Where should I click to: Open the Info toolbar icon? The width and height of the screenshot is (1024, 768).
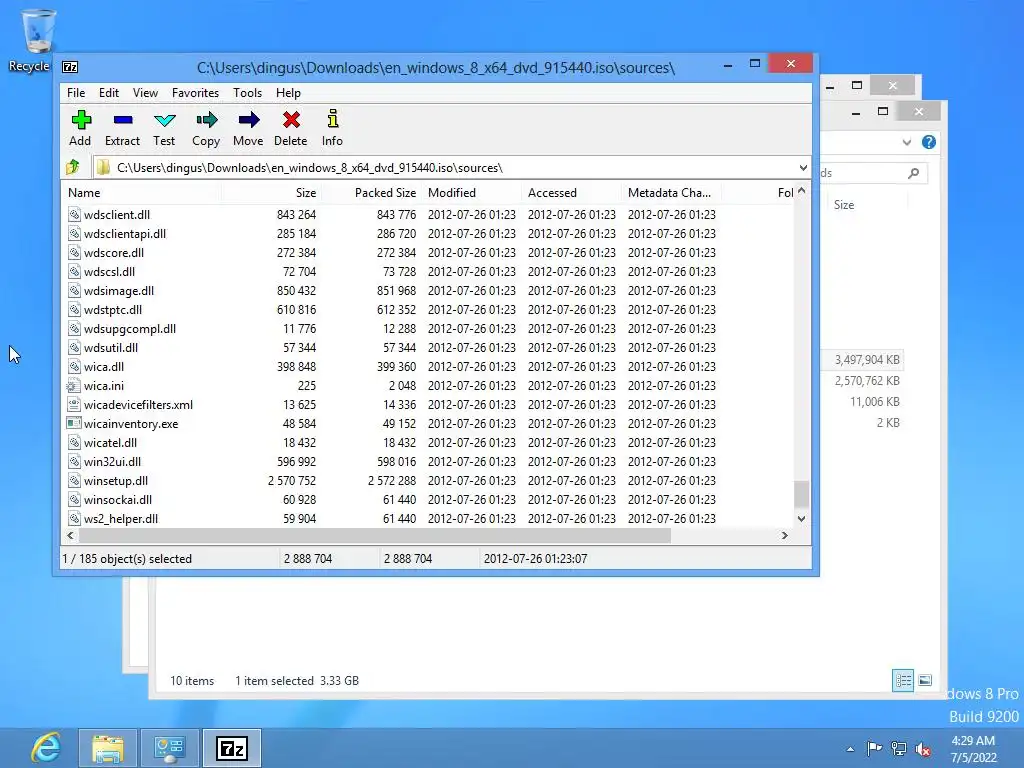coord(332,119)
